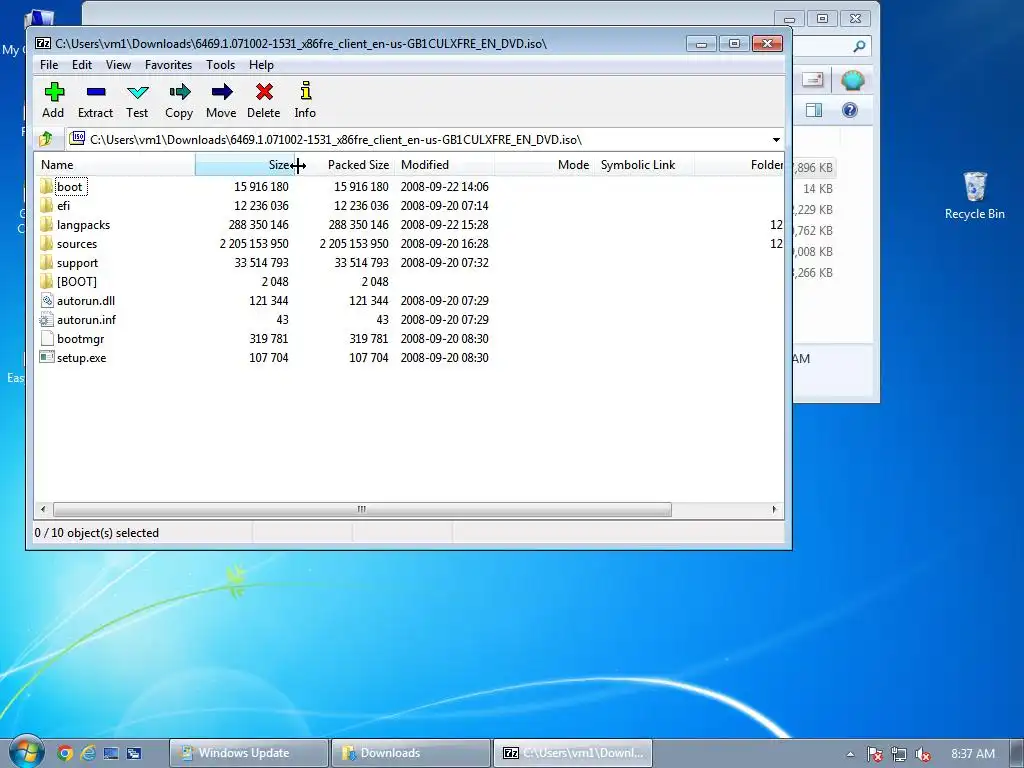Image resolution: width=1024 pixels, height=768 pixels.
Task: Click the preview pane icon in Downloads window
Action: [814, 110]
